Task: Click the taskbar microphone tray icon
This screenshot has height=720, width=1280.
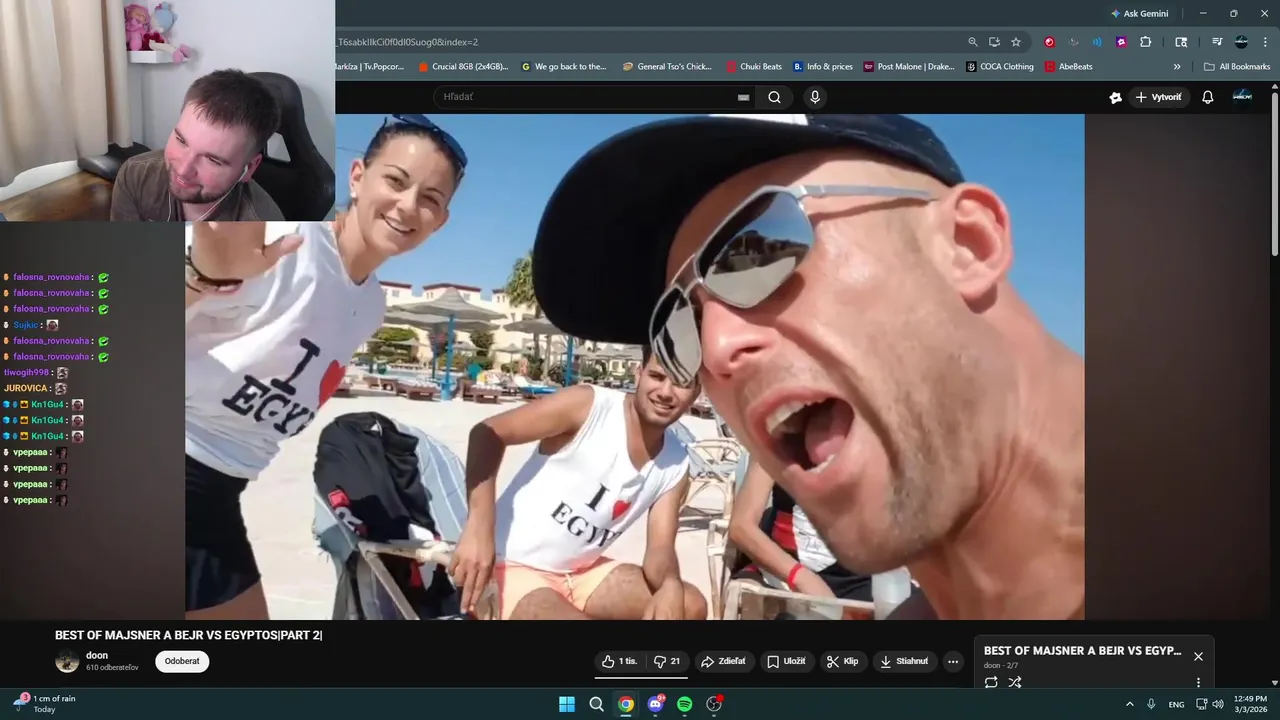Action: pyautogui.click(x=1152, y=704)
